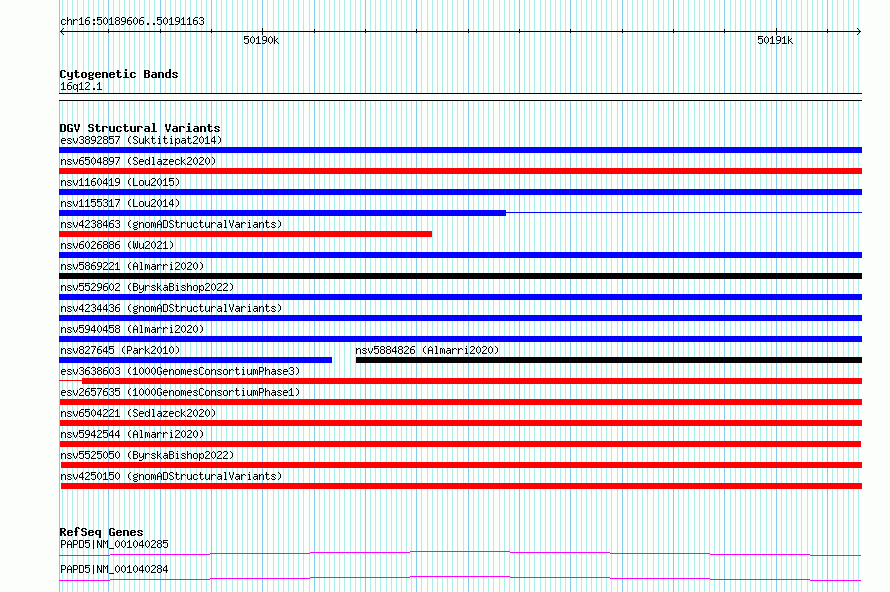Screen dimensions: 890x592
Task: Select the blue bar under esv3892857
Action: pos(460,150)
